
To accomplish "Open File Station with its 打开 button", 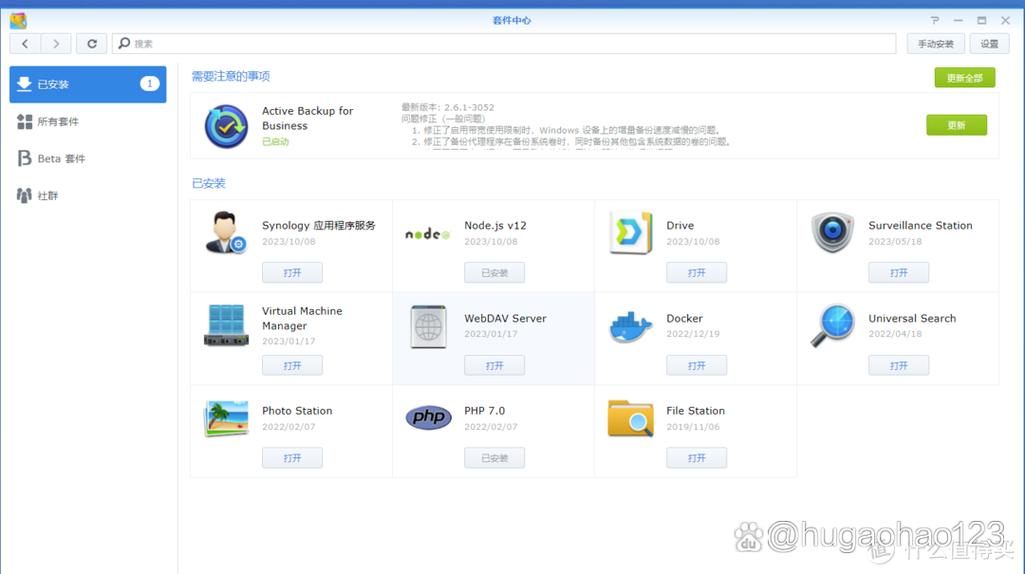I will tap(696, 458).
